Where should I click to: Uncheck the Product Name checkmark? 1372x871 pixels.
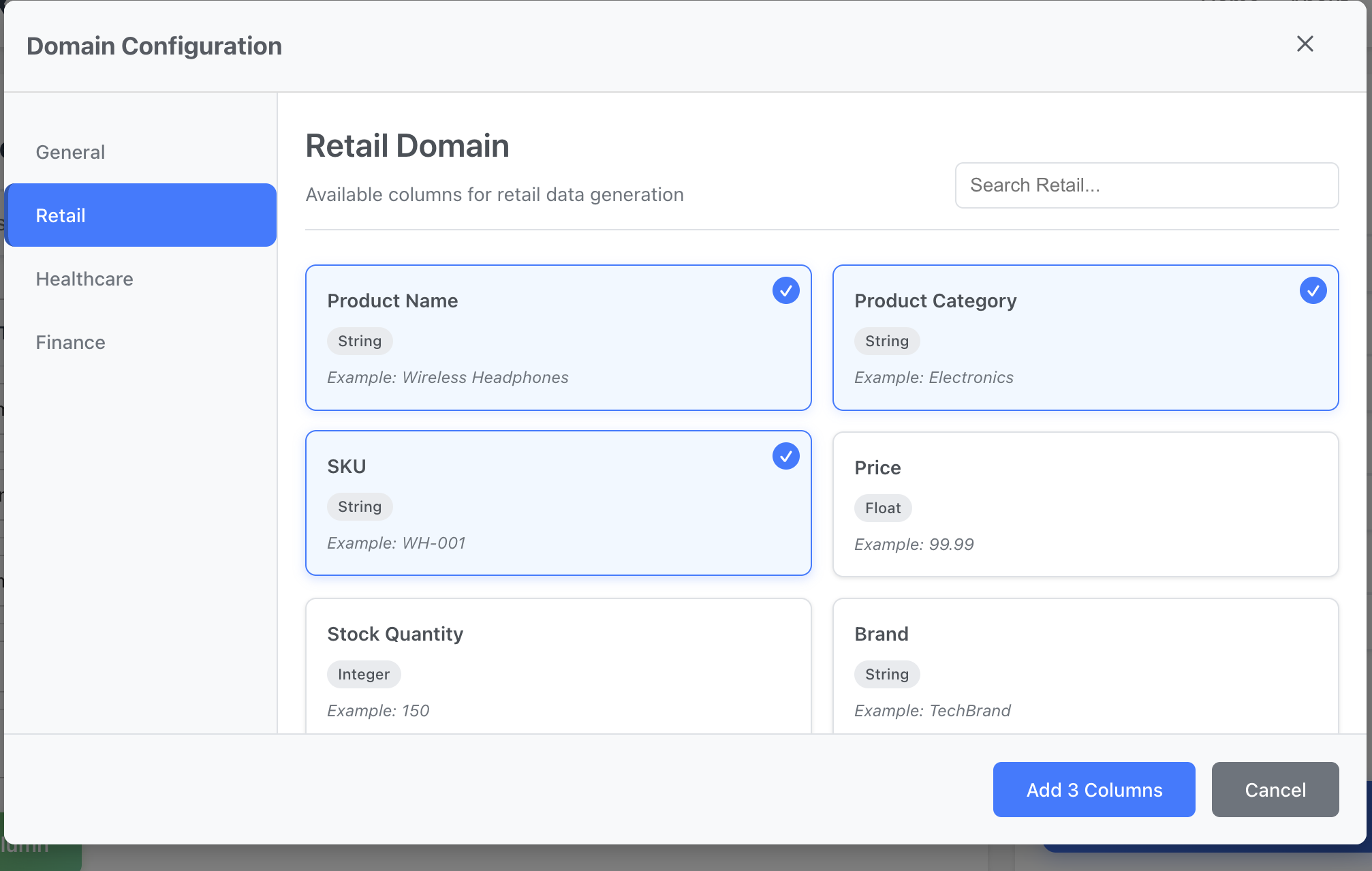785,290
